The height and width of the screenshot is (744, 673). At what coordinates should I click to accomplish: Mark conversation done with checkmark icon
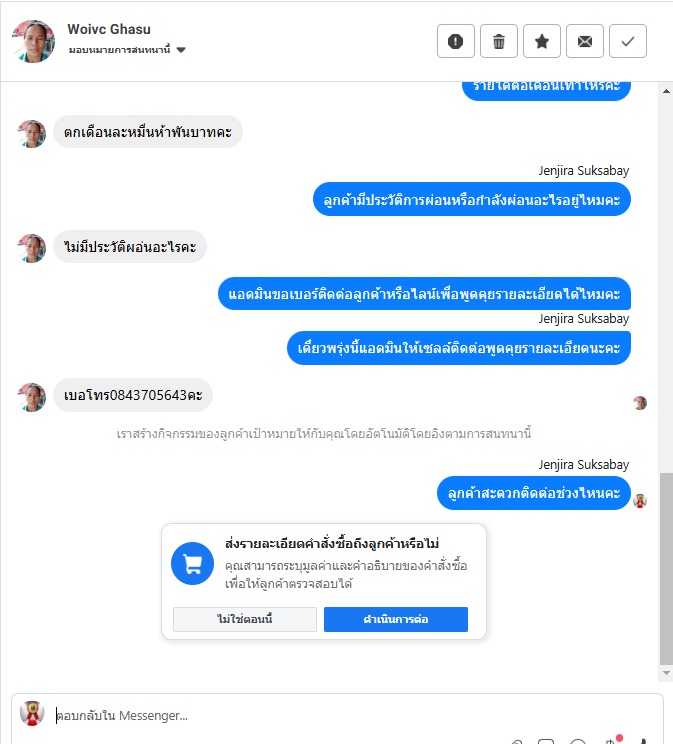[628, 41]
